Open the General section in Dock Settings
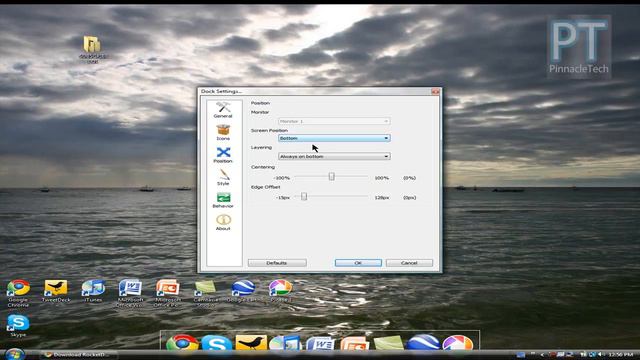640x360 pixels. 223,110
